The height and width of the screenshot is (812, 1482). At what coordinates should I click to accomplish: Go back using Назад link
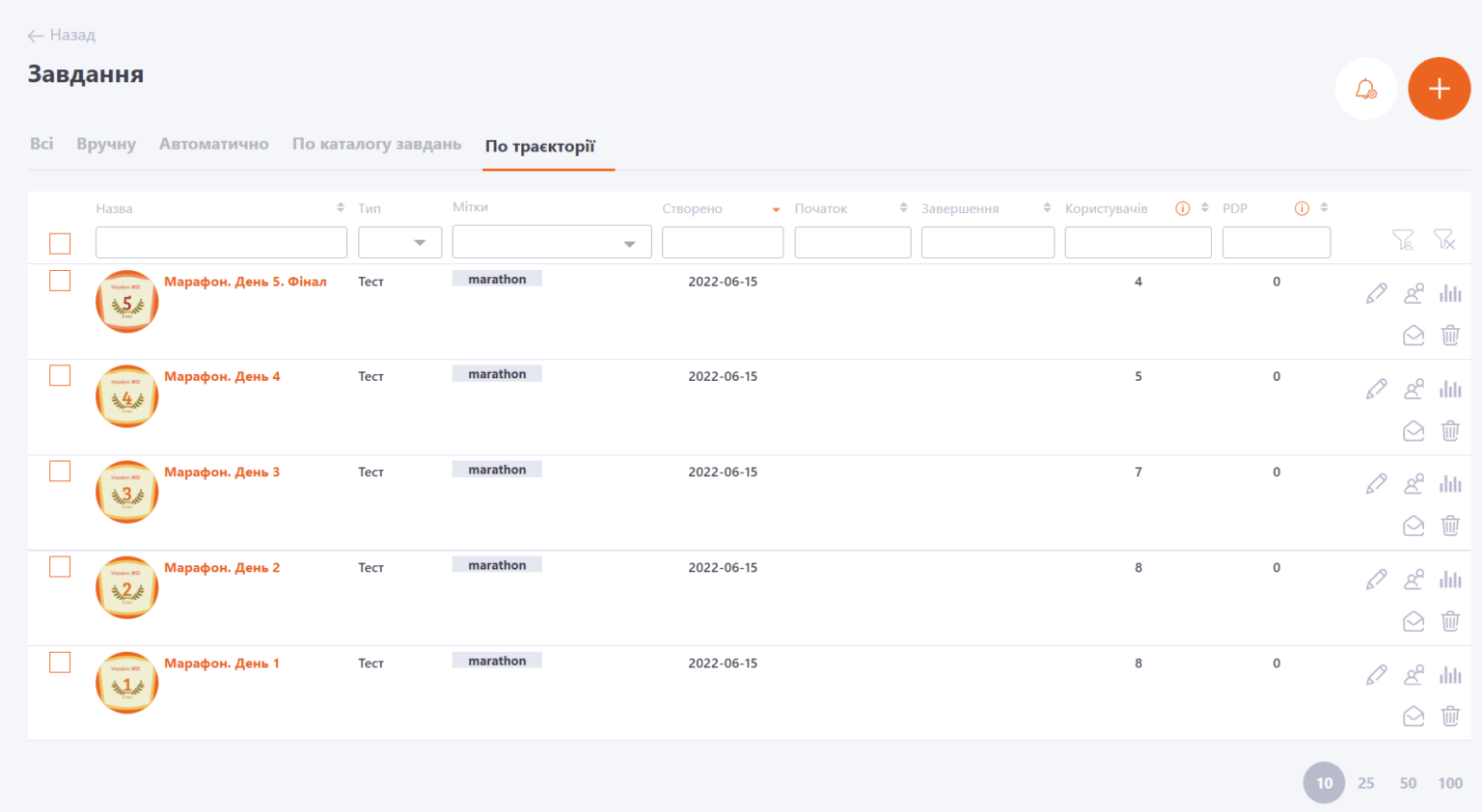[61, 35]
